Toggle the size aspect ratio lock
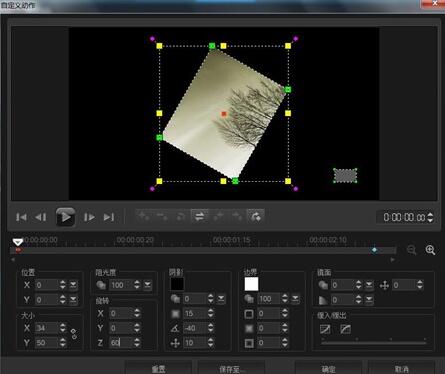The width and height of the screenshot is (445, 374). tap(74, 334)
